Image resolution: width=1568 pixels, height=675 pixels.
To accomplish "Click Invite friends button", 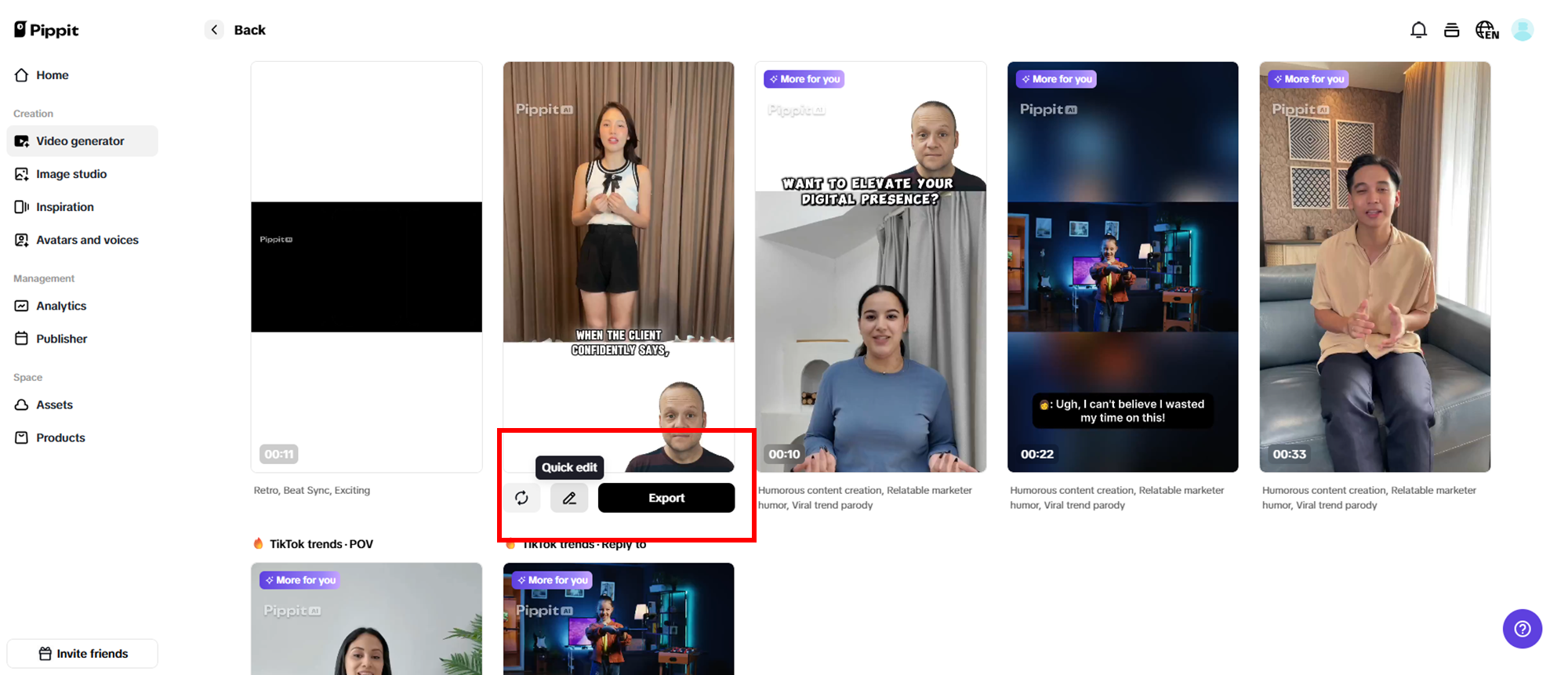I will coord(82,654).
